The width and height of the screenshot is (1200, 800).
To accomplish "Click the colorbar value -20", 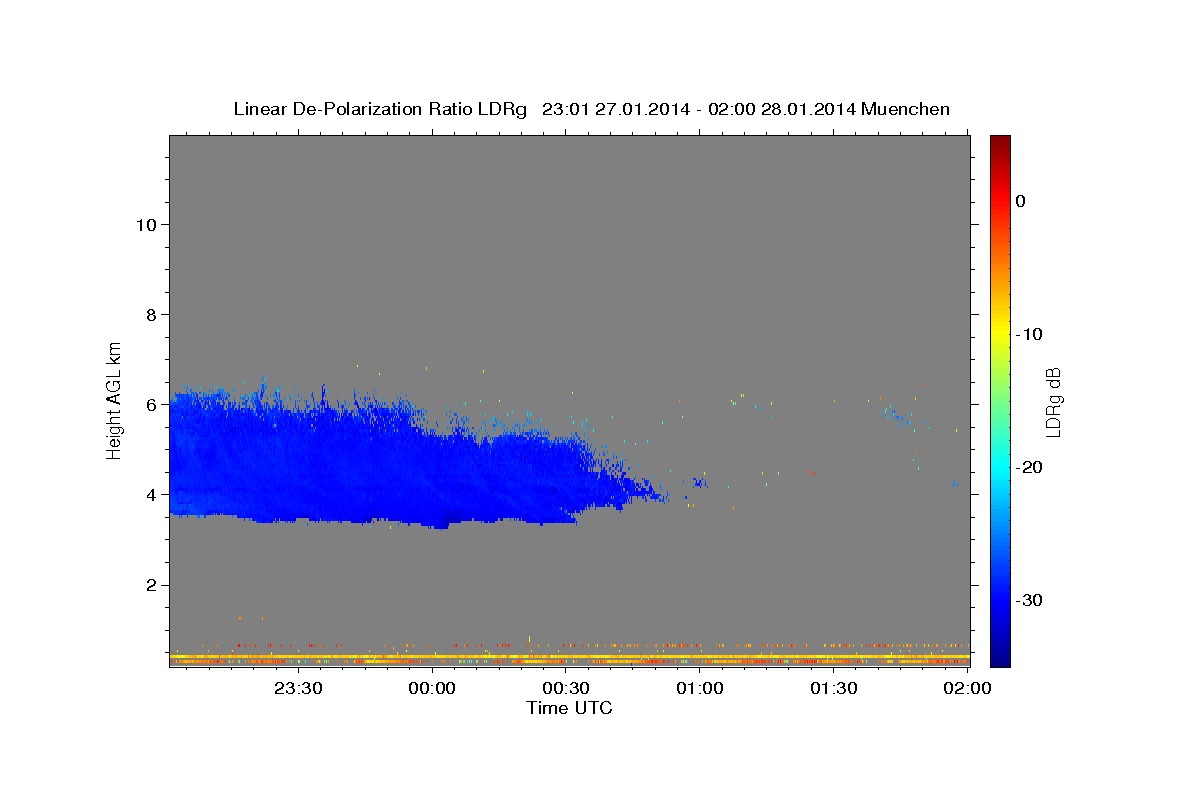I will click(1029, 467).
